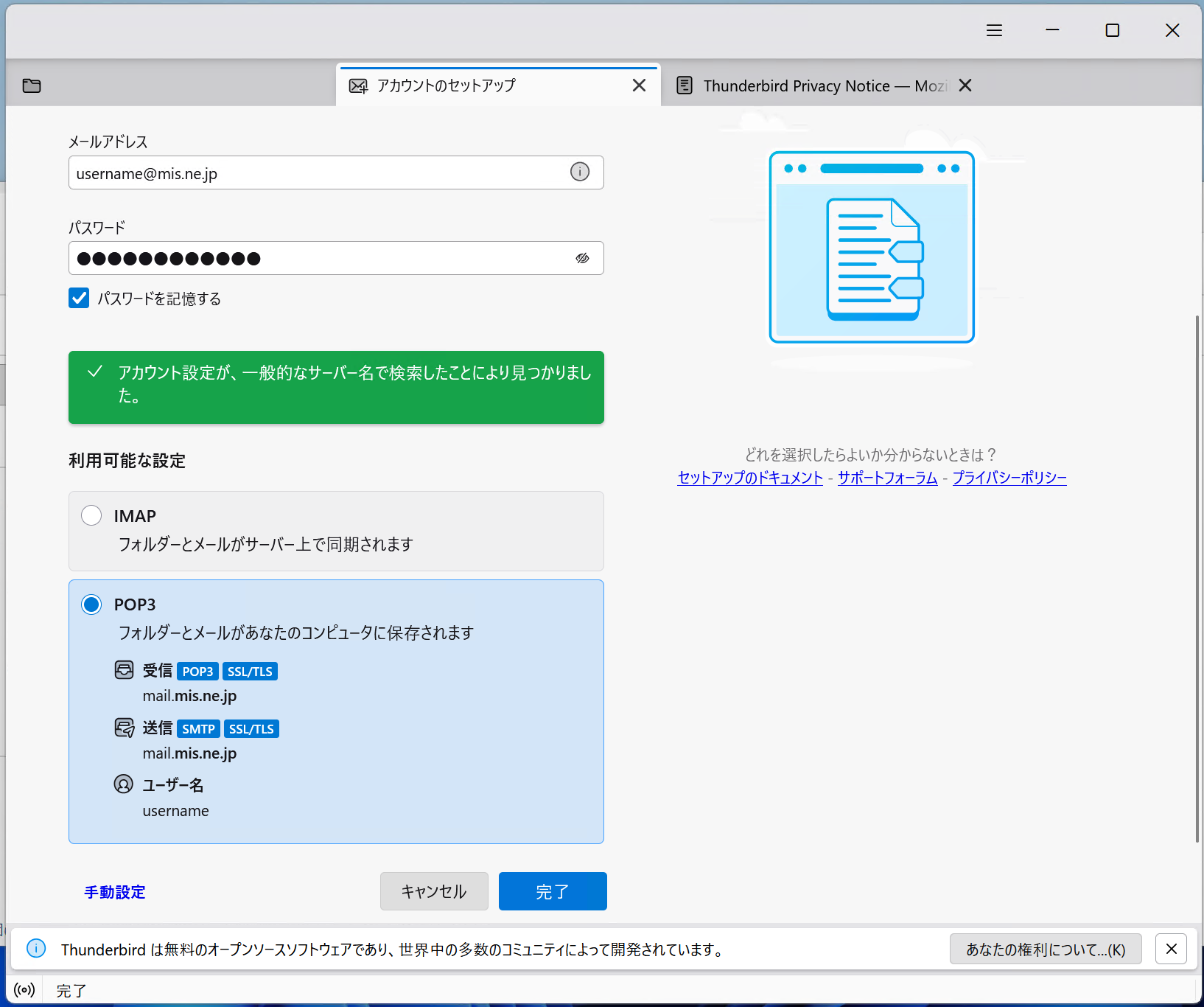Select the POP3 radio option

91,604
